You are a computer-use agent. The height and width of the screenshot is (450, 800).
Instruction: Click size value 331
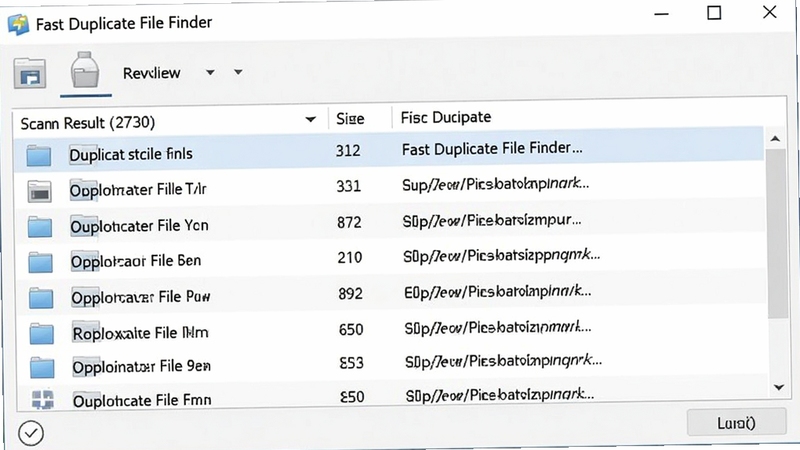[x=348, y=186]
